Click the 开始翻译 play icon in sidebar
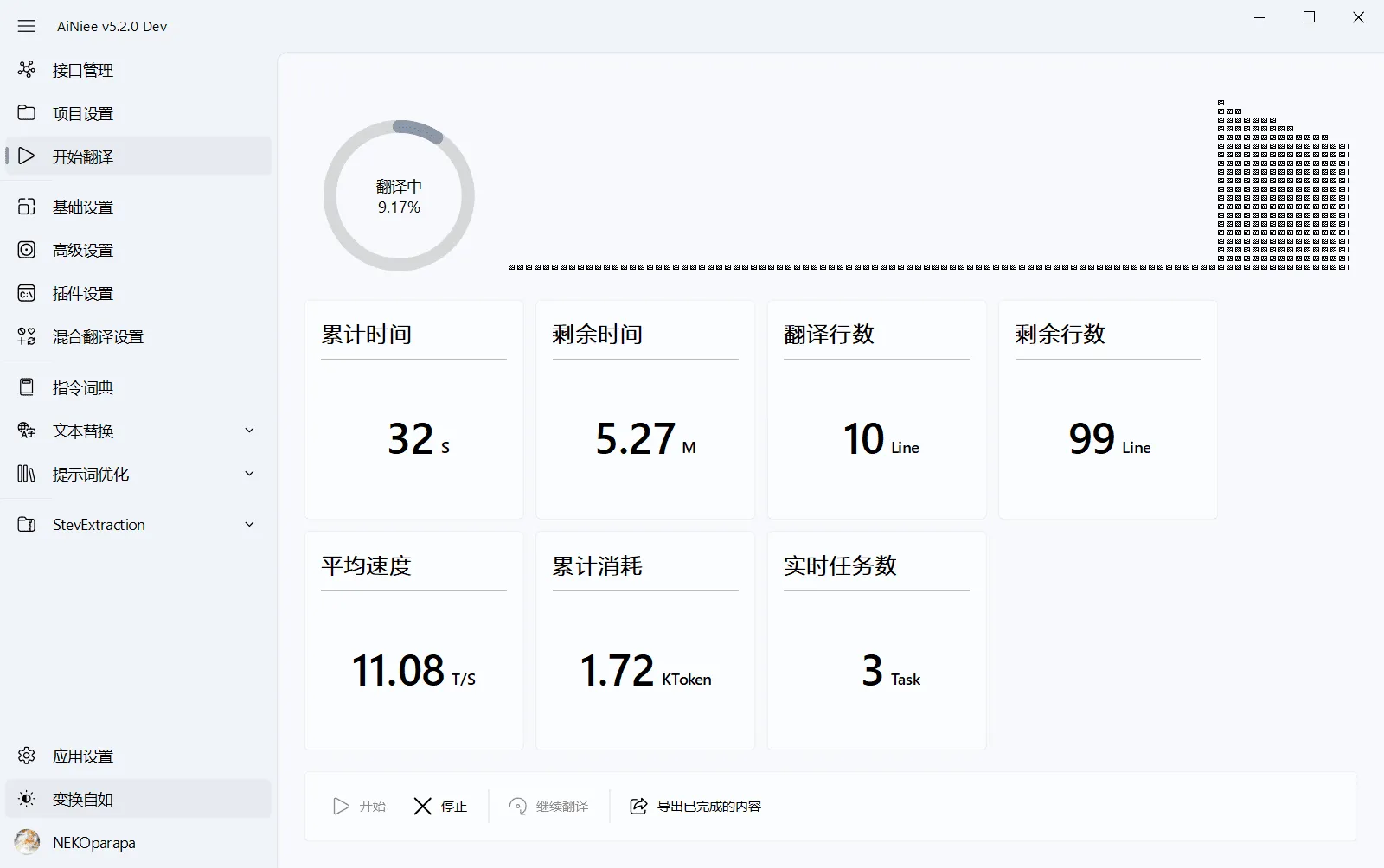1384x868 pixels. (27, 156)
